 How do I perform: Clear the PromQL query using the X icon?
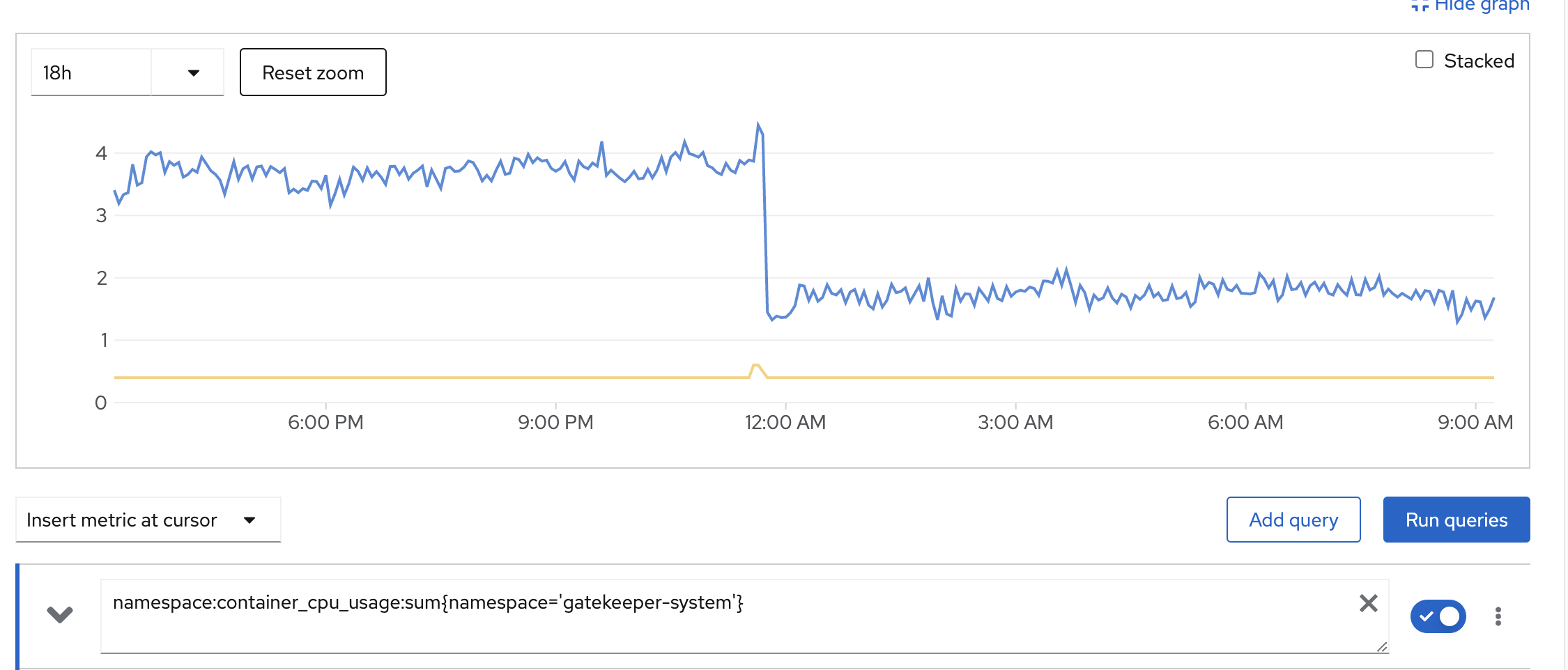[1369, 605]
